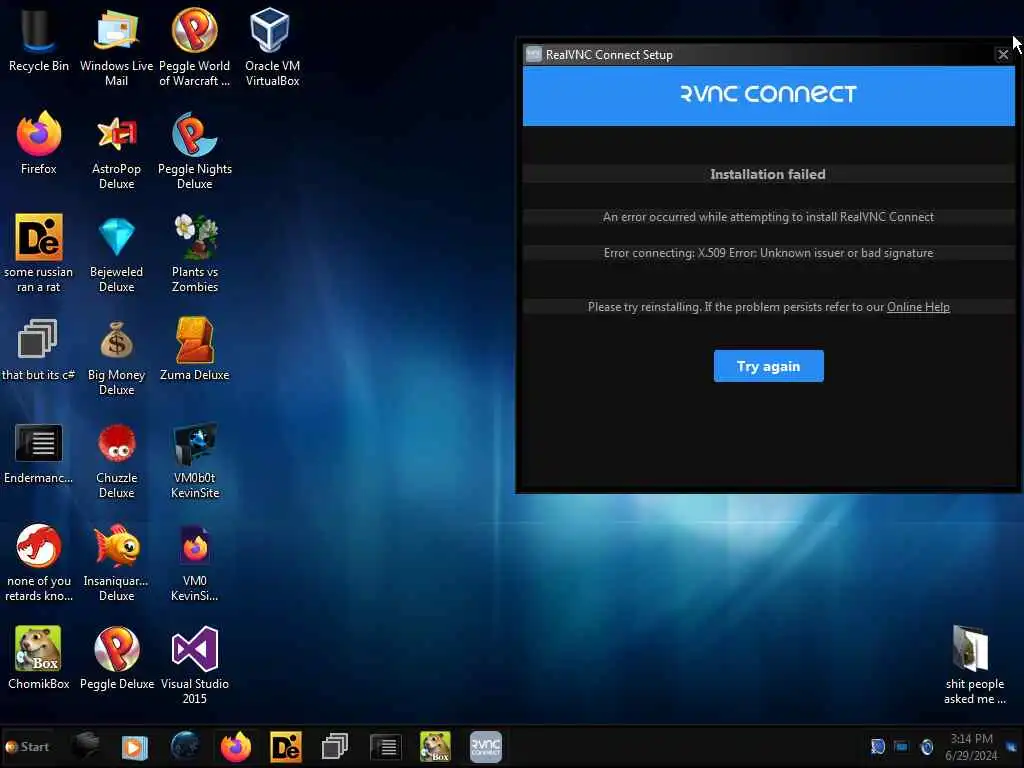
Task: Select Peggle Nights Deluxe desktop icon
Action: click(195, 150)
